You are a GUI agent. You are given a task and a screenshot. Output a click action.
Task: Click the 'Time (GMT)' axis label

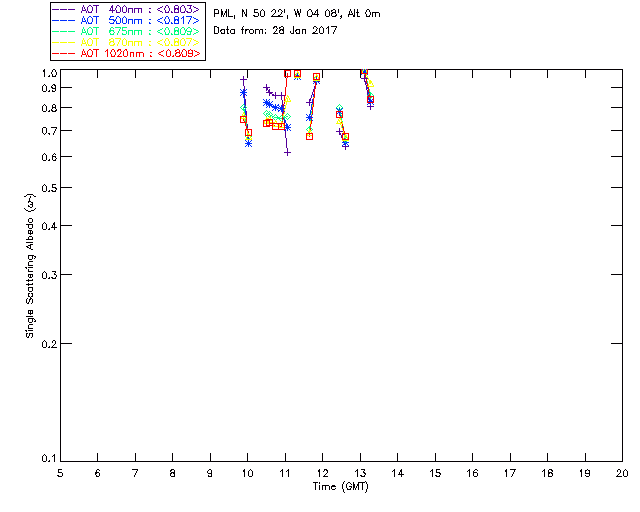coord(341,487)
